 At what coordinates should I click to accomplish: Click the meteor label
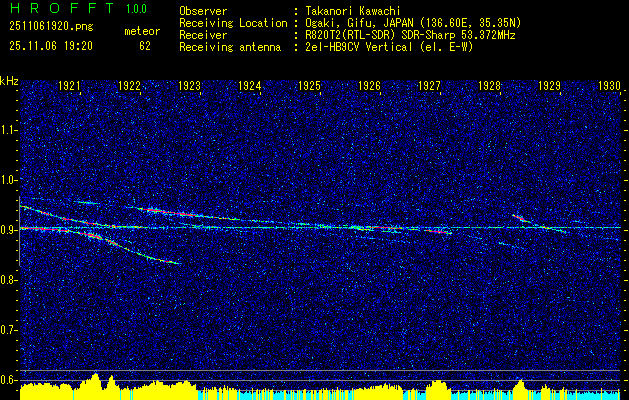click(x=142, y=31)
